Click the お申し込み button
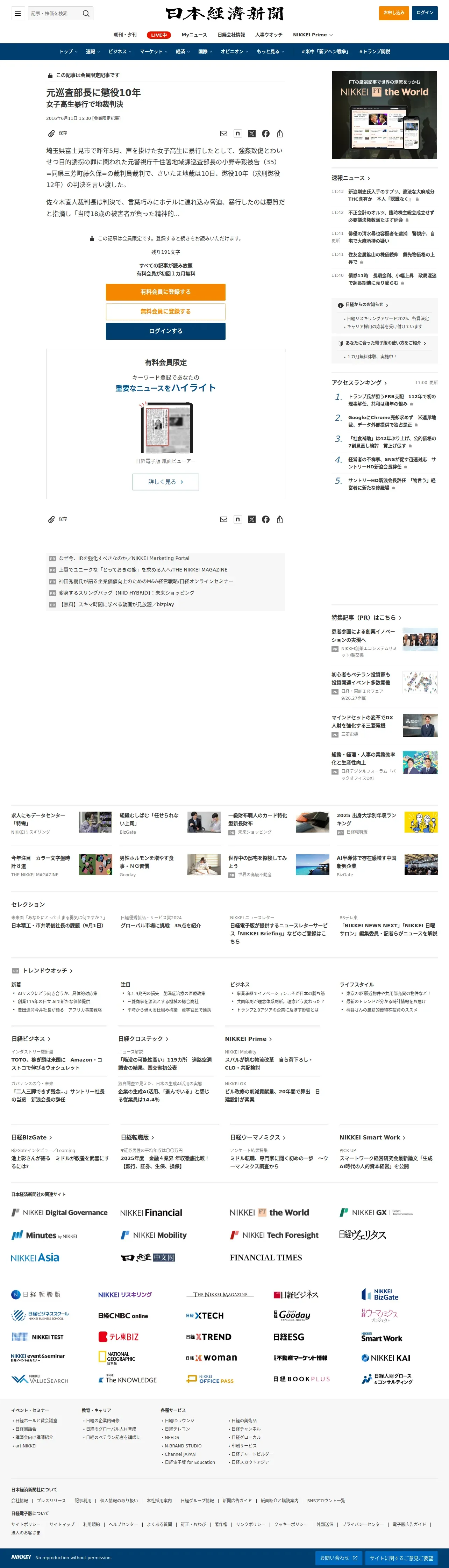The width and height of the screenshot is (449, 1568). 393,13
